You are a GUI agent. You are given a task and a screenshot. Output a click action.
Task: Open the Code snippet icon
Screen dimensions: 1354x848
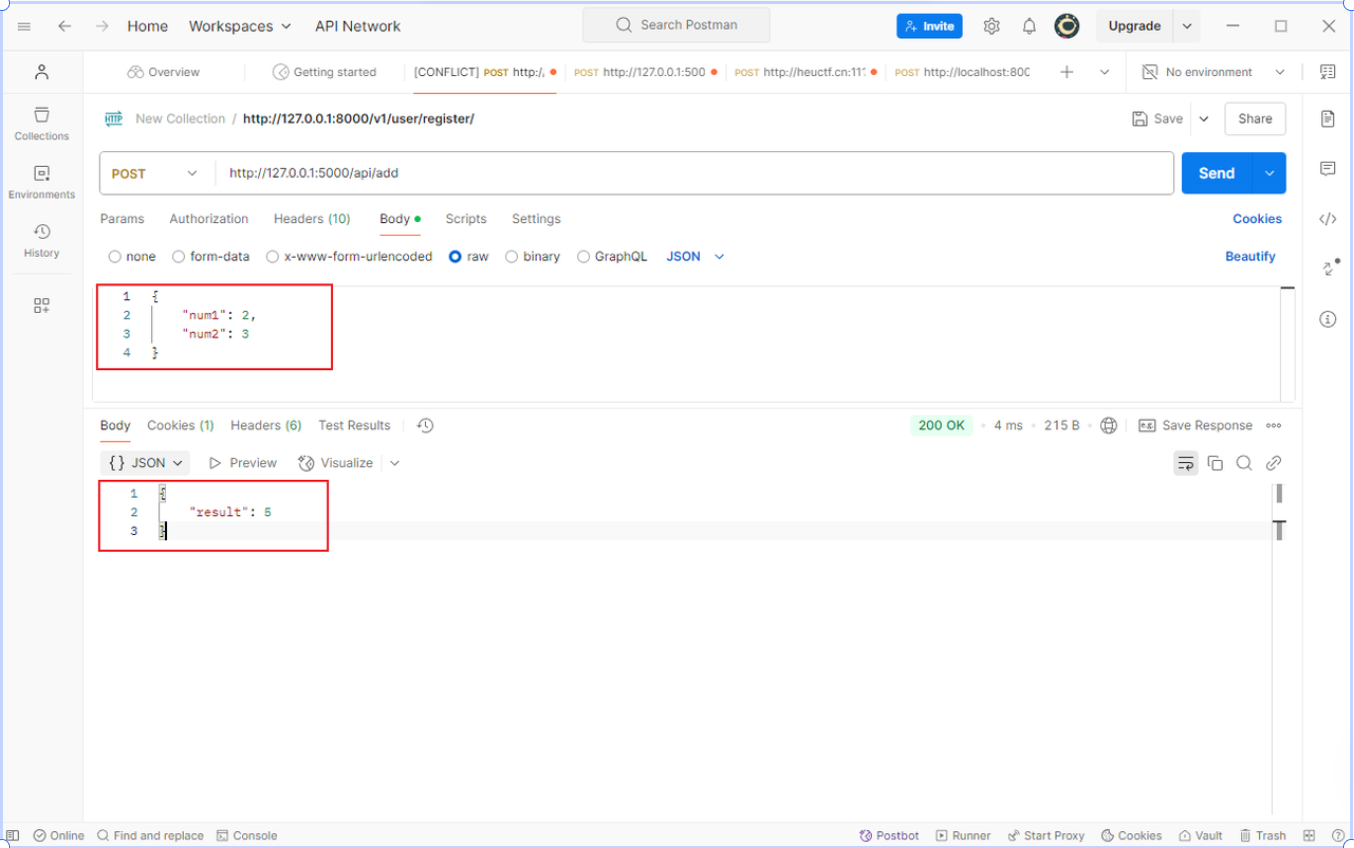(x=1327, y=219)
